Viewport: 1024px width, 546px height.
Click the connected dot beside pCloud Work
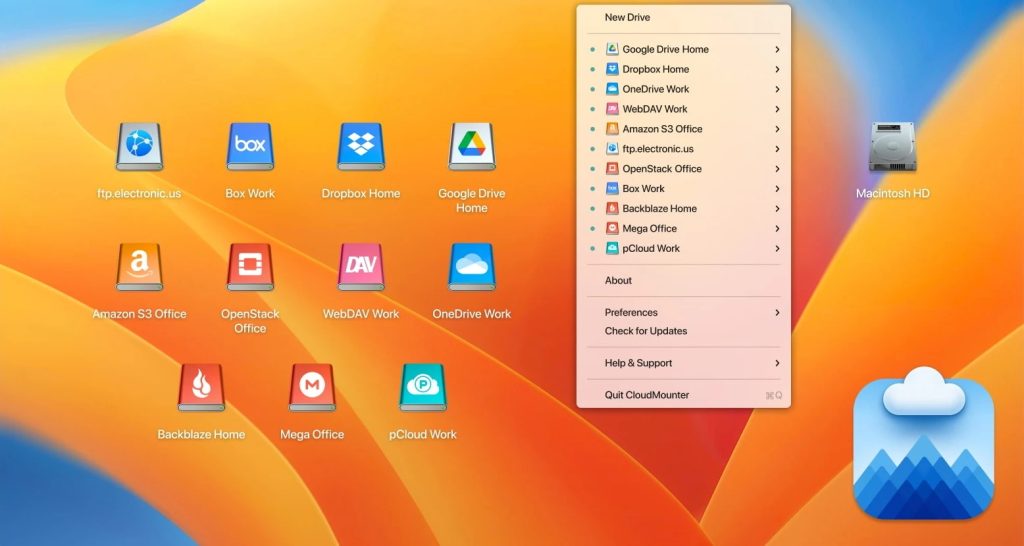pos(592,248)
